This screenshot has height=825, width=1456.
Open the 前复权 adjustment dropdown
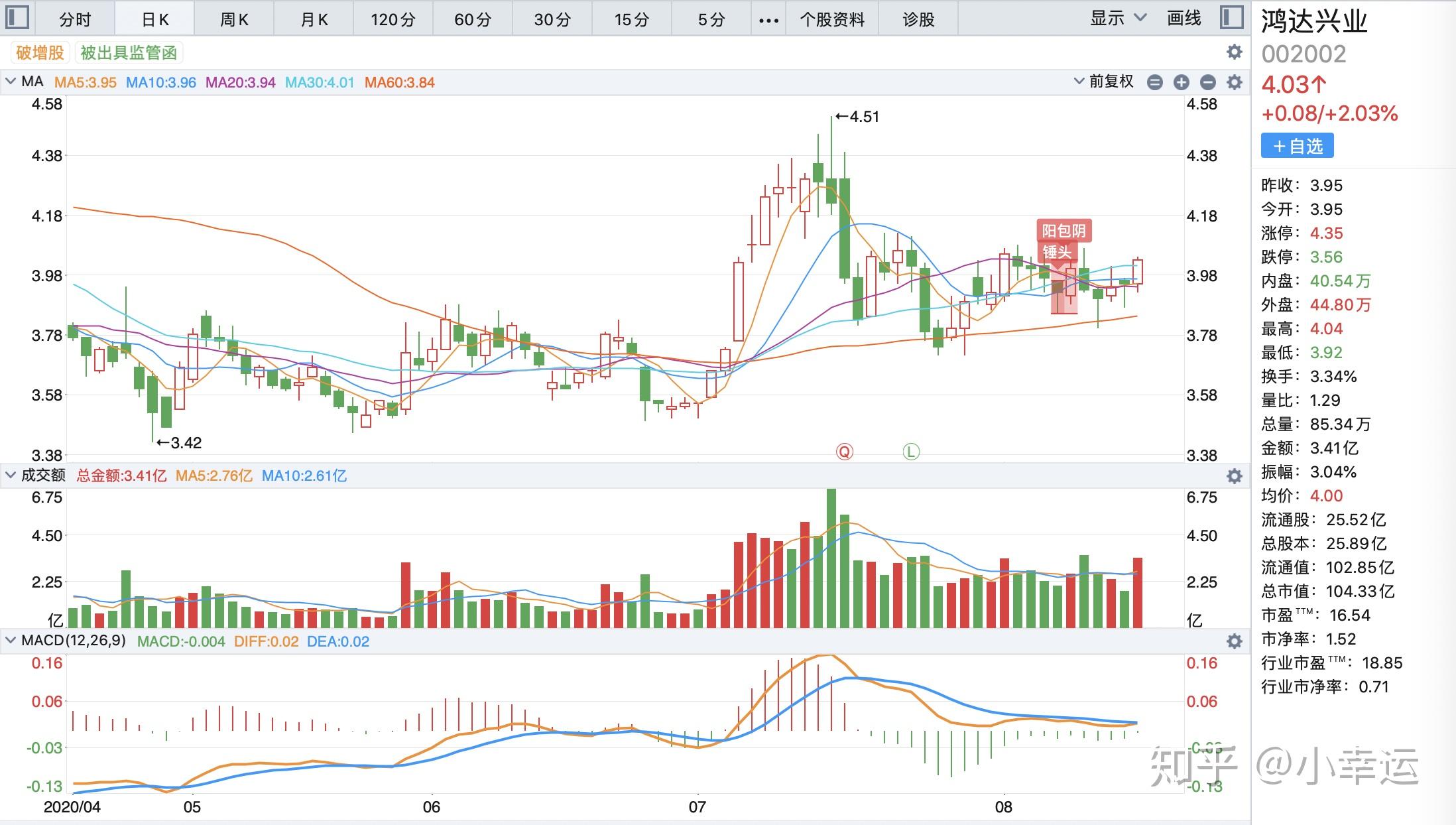(1103, 82)
